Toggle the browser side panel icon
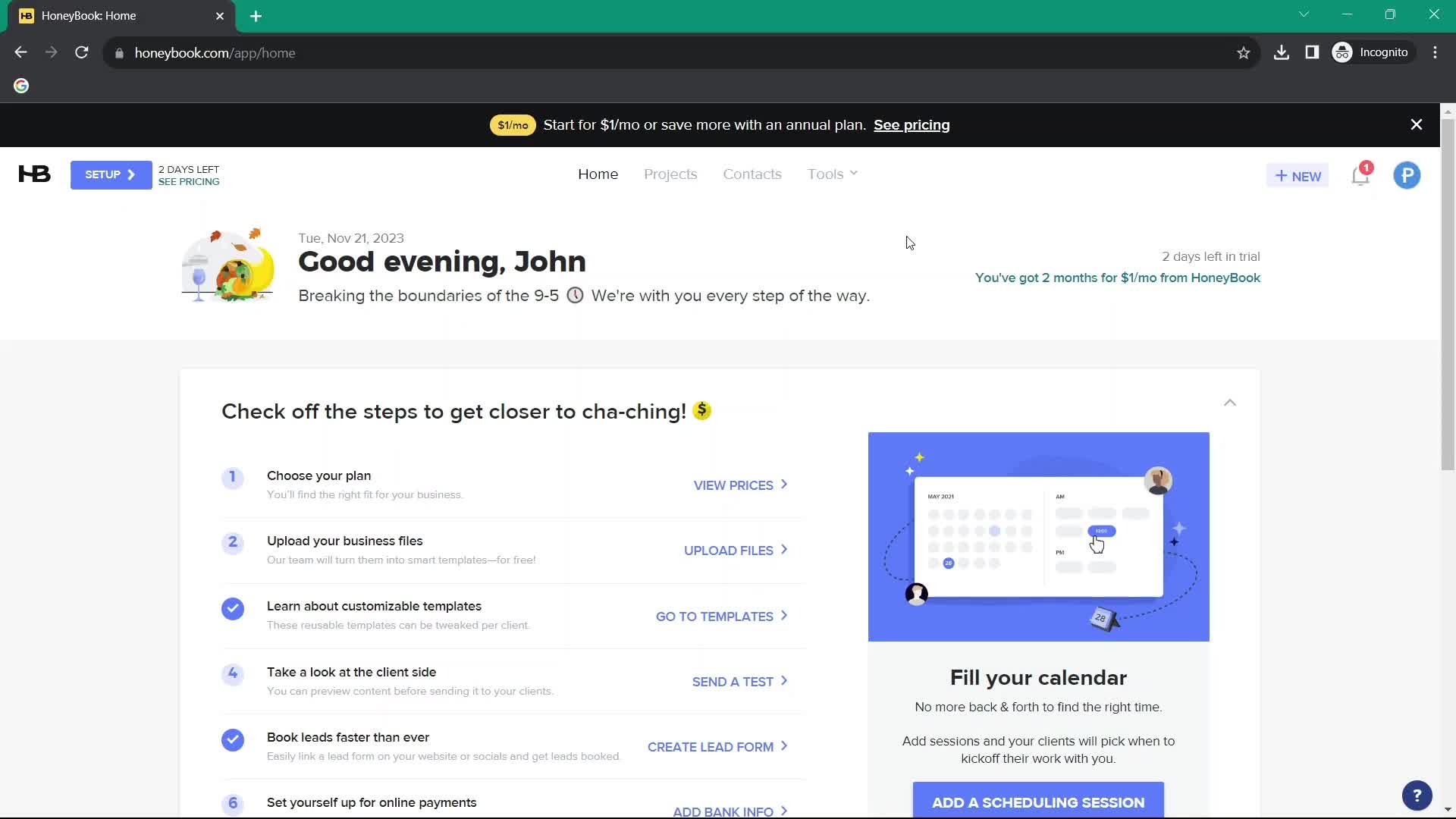 (x=1311, y=52)
